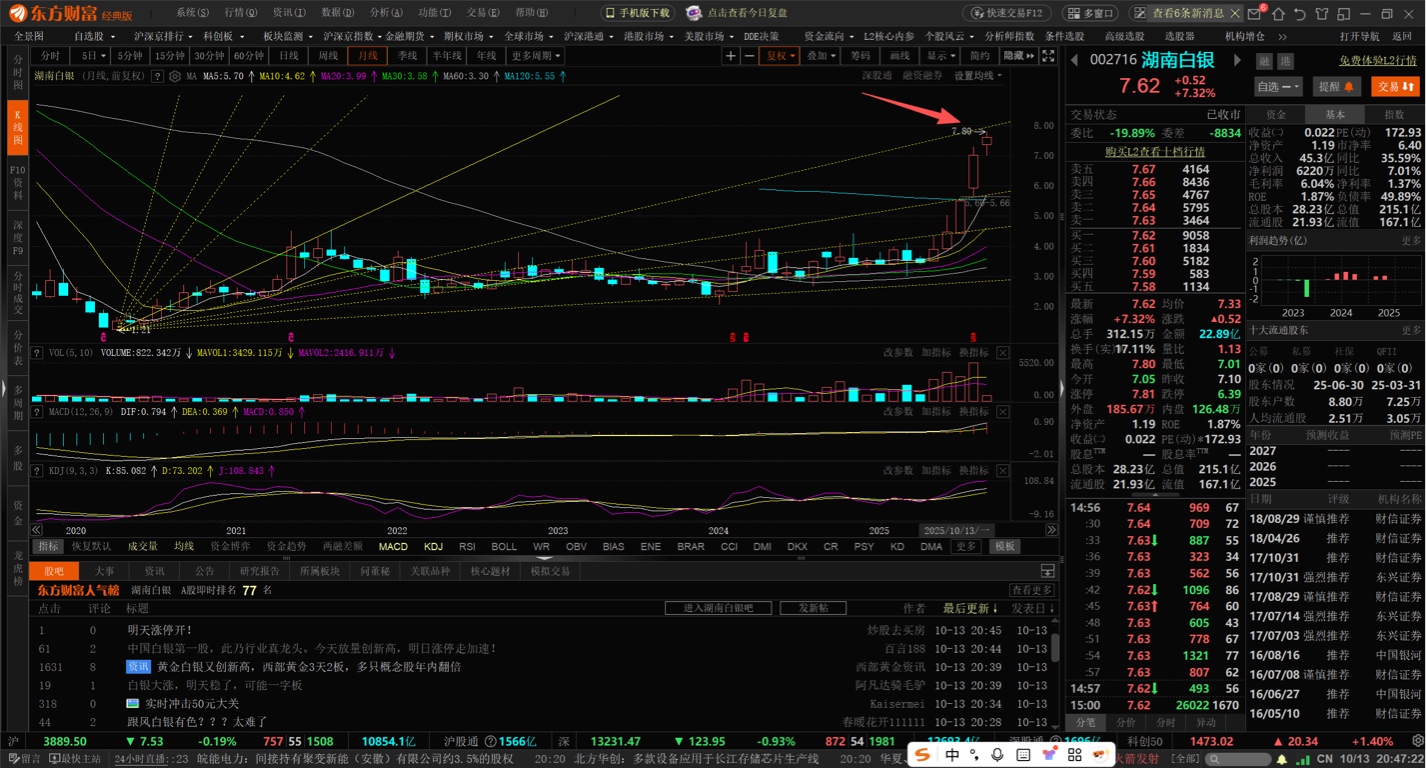Click the 融 margin badge
This screenshot has height=768, width=1426.
(x=1265, y=60)
